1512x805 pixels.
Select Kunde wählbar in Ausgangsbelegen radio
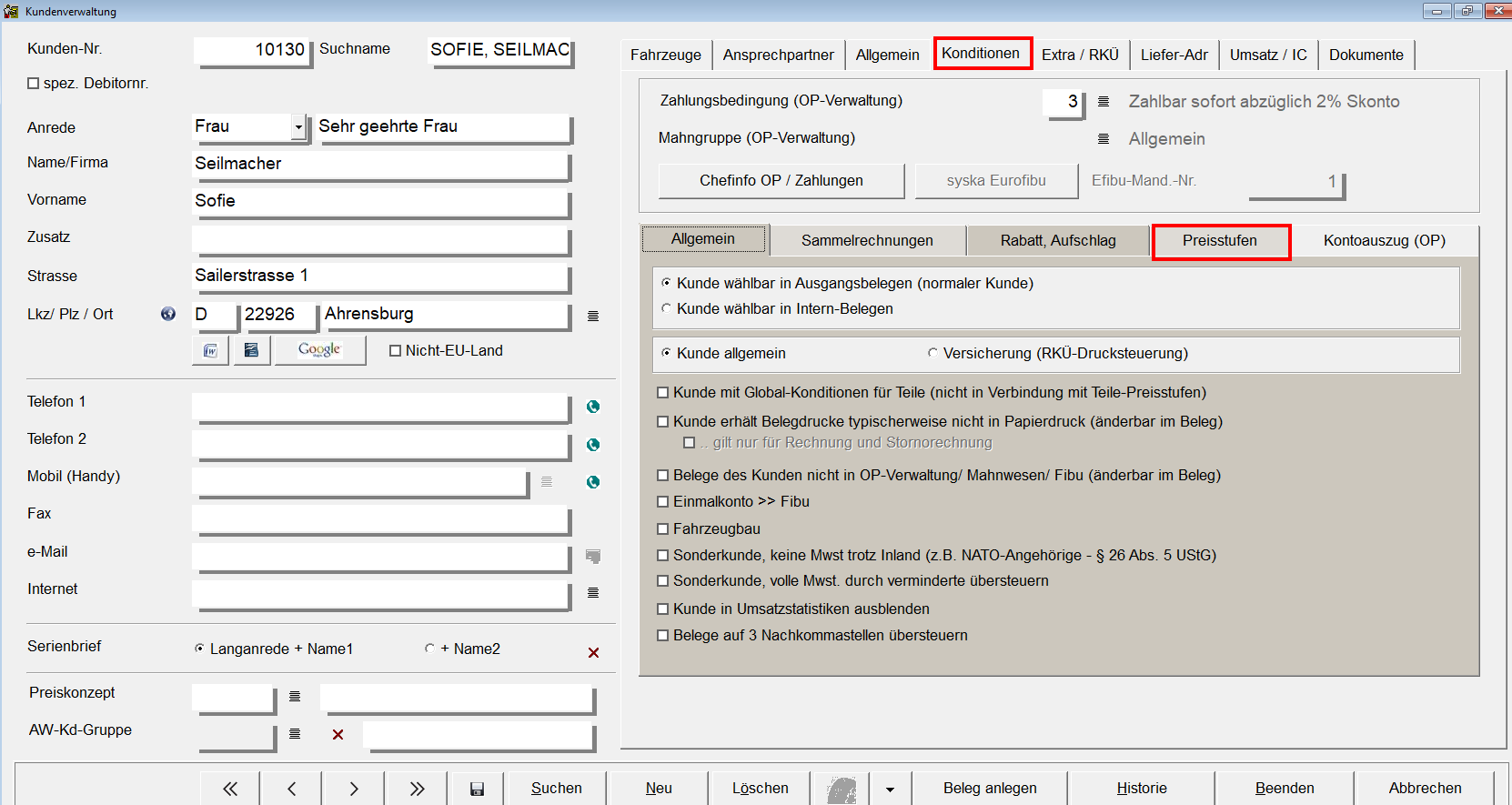point(666,283)
